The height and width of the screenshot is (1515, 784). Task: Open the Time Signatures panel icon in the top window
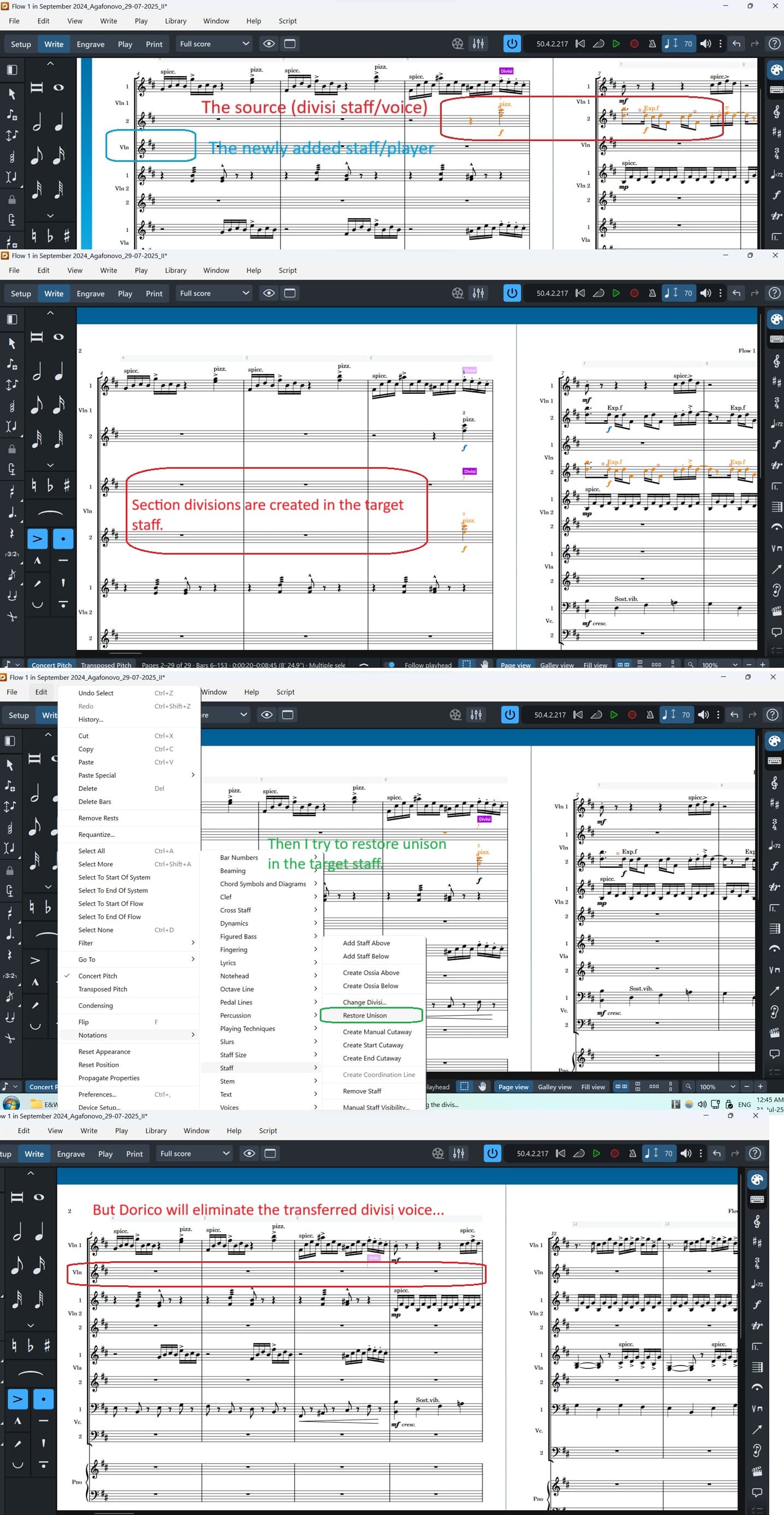pyautogui.click(x=776, y=154)
